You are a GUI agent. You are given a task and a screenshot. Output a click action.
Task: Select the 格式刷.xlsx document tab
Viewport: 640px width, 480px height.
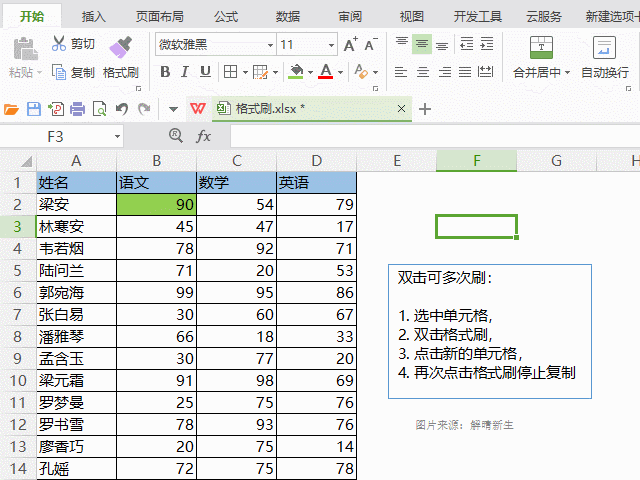(311, 109)
